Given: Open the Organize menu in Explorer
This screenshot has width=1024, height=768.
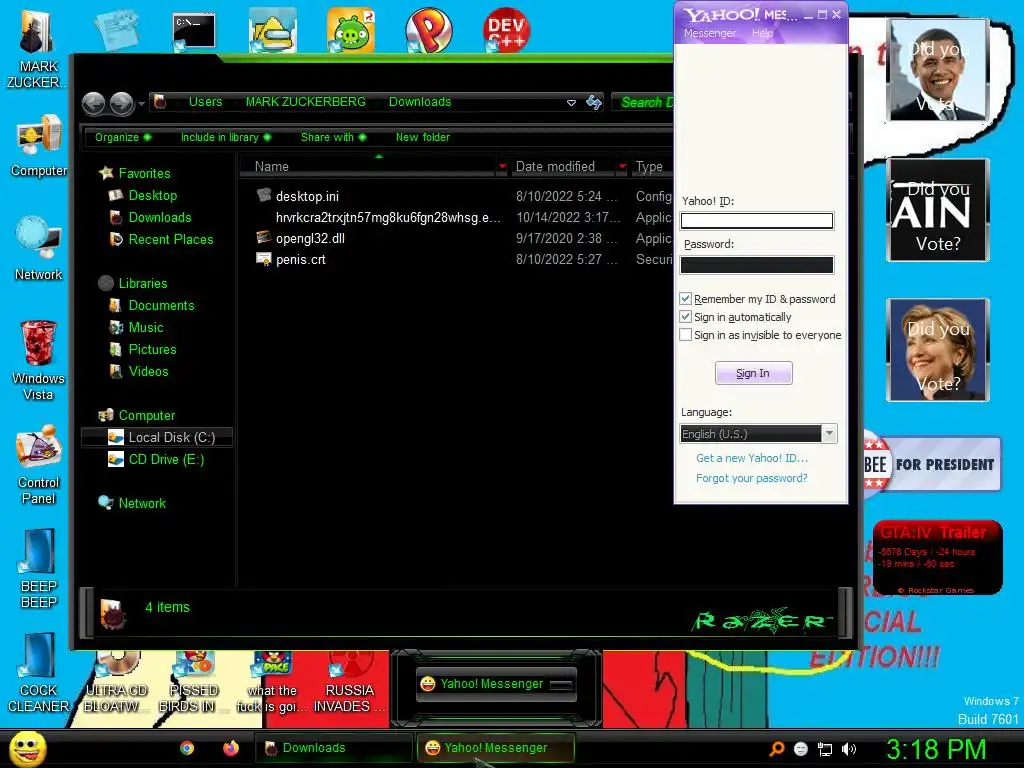Looking at the screenshot, I should [x=123, y=137].
